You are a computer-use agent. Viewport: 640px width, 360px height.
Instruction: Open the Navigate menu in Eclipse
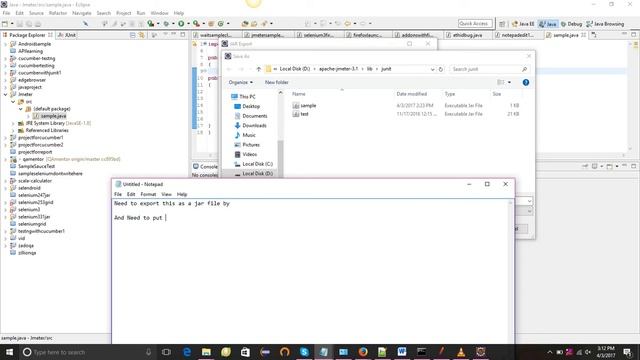pyautogui.click(x=82, y=13)
